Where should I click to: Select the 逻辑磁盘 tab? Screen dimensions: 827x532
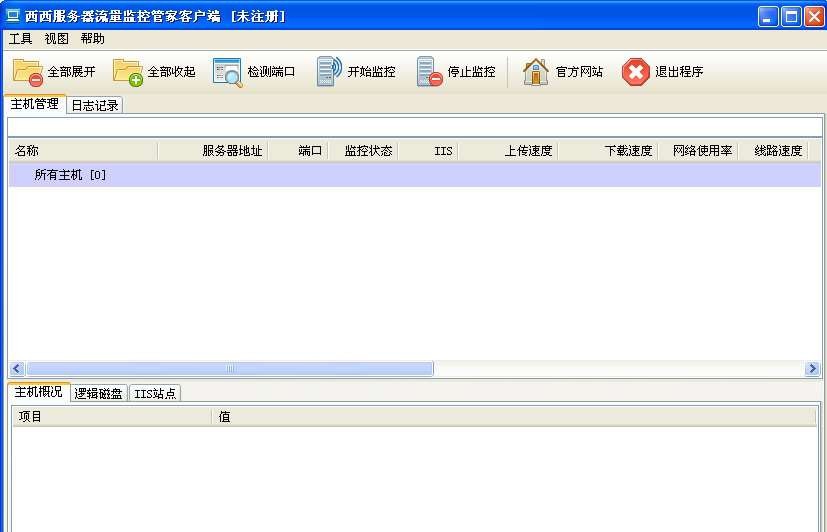pyautogui.click(x=99, y=393)
